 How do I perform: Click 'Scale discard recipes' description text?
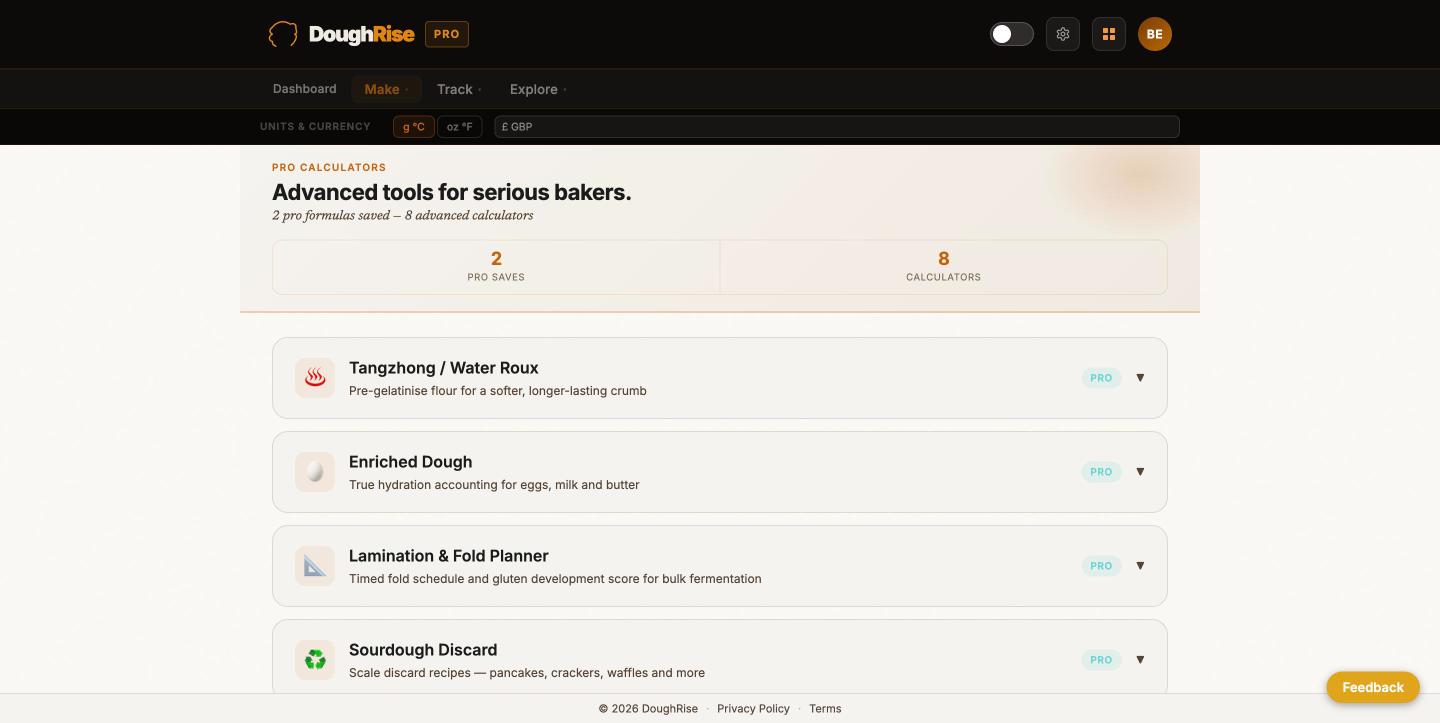(x=527, y=673)
